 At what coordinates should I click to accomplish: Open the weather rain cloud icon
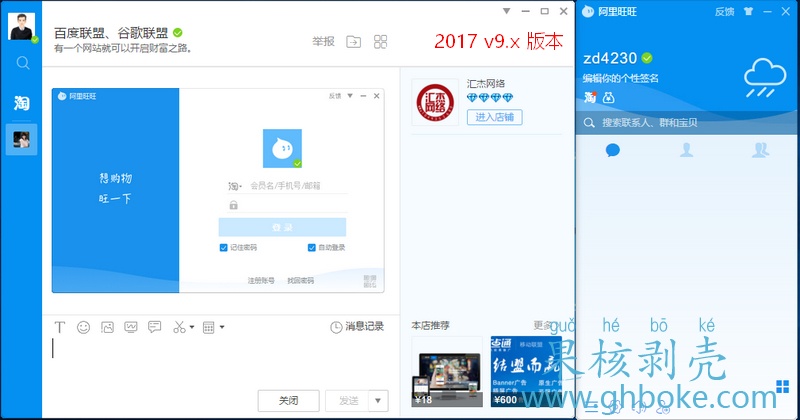[764, 78]
